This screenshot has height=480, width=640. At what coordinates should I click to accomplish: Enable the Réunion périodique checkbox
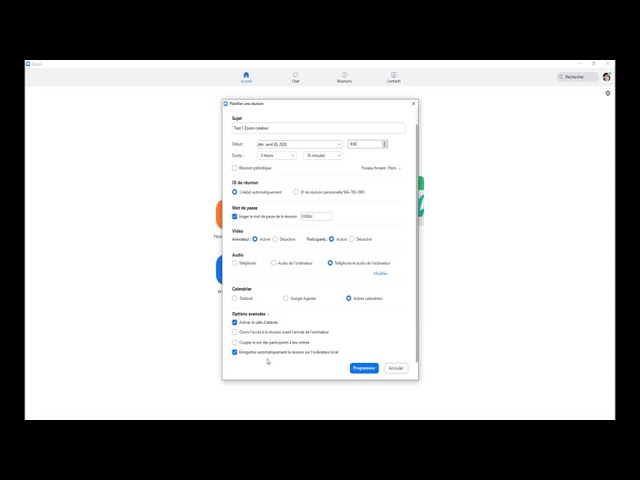(x=235, y=168)
